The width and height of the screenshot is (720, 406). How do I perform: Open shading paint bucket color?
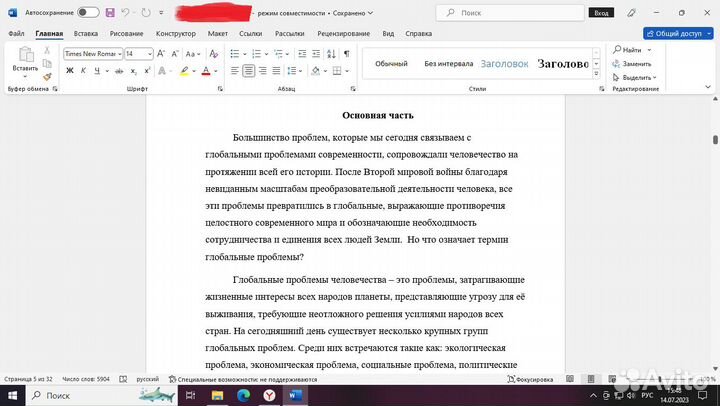[x=315, y=71]
